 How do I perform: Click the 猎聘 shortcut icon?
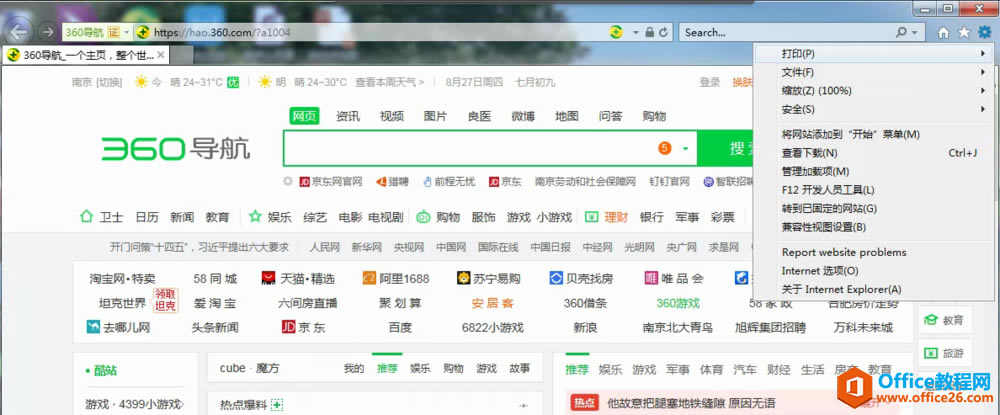[x=381, y=182]
